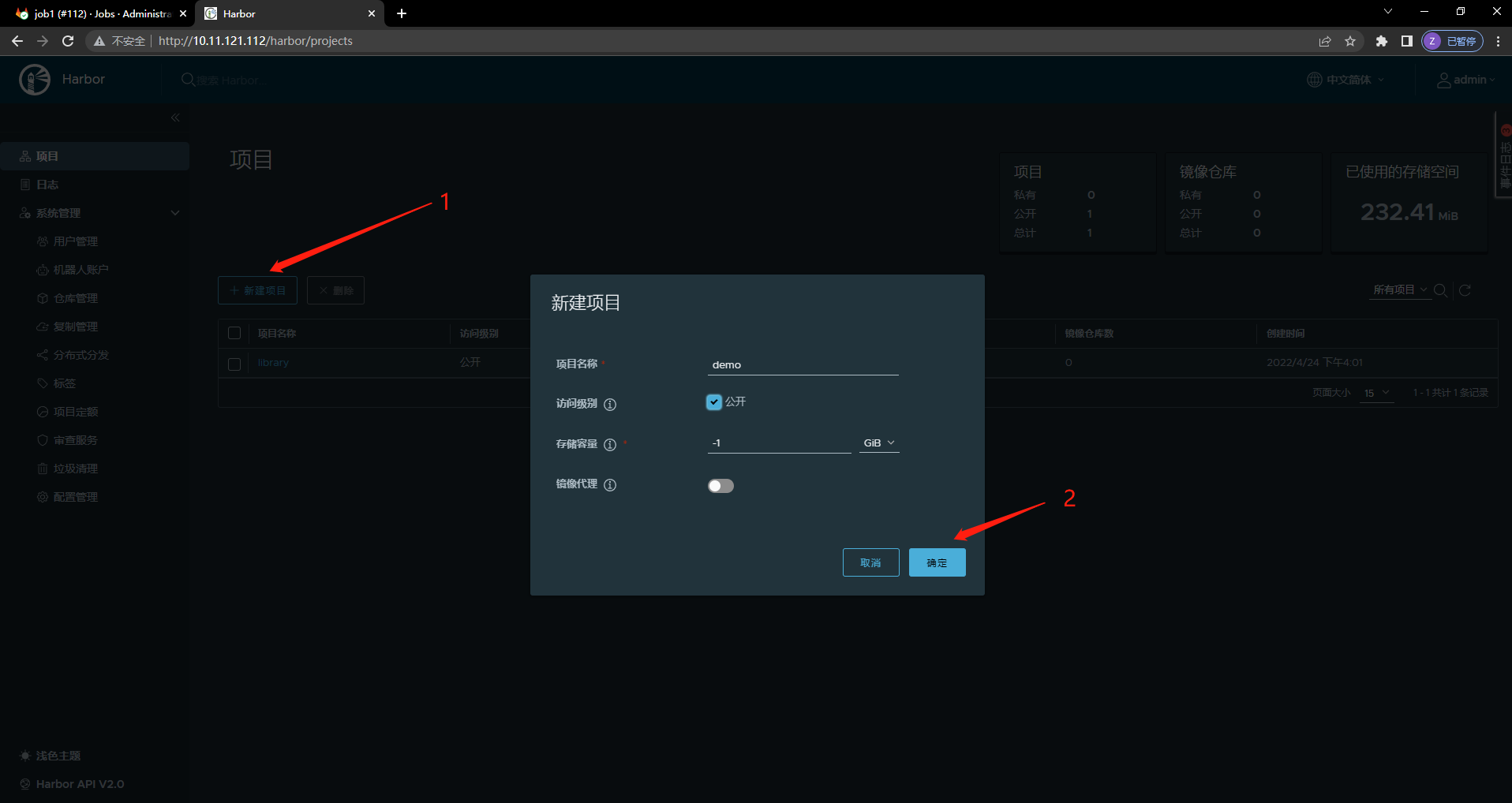Click the 新建项目 button

click(257, 290)
